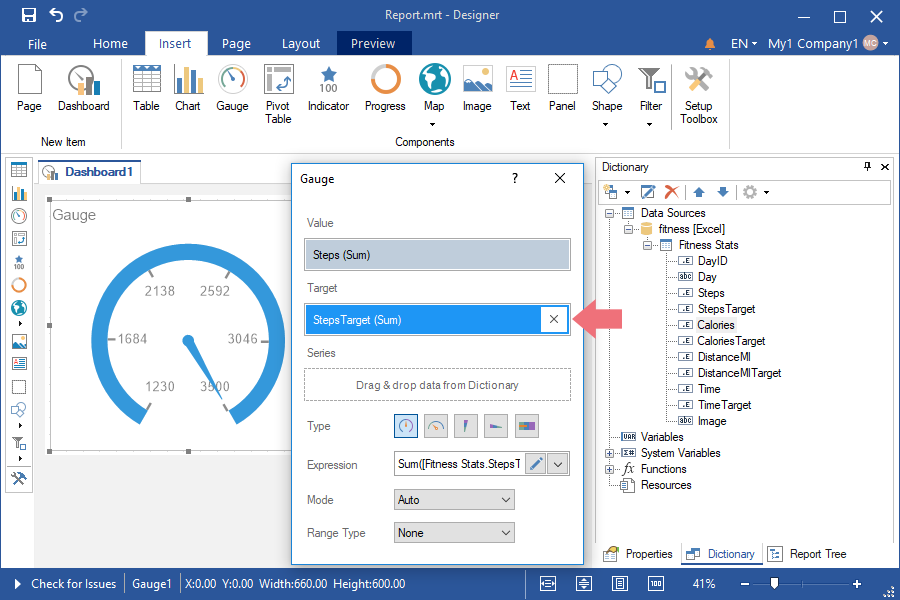Switch to the Layout ribbon tab
This screenshot has width=900, height=600.
(300, 43)
